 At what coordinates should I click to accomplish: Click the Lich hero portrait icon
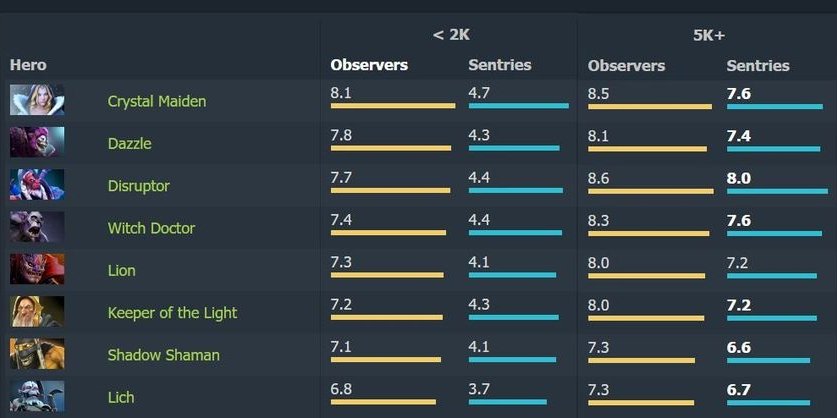37,395
